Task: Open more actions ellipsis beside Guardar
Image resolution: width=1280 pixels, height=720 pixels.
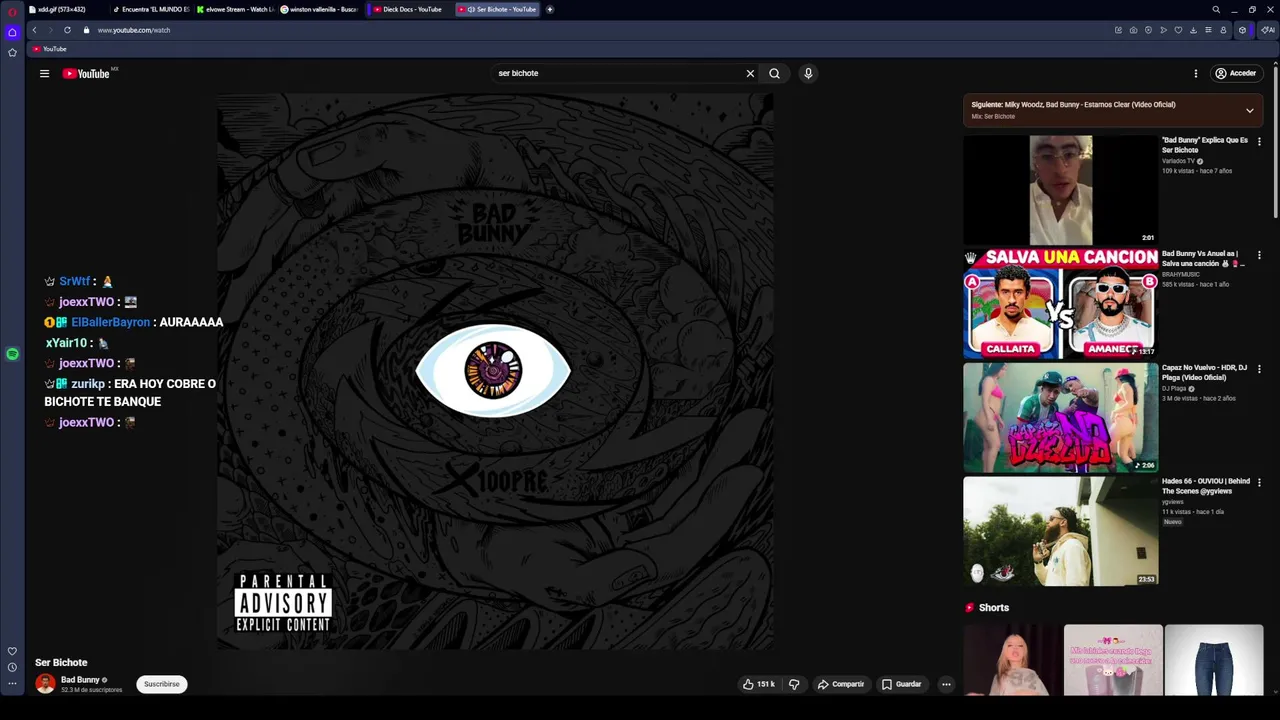Action: (x=946, y=684)
